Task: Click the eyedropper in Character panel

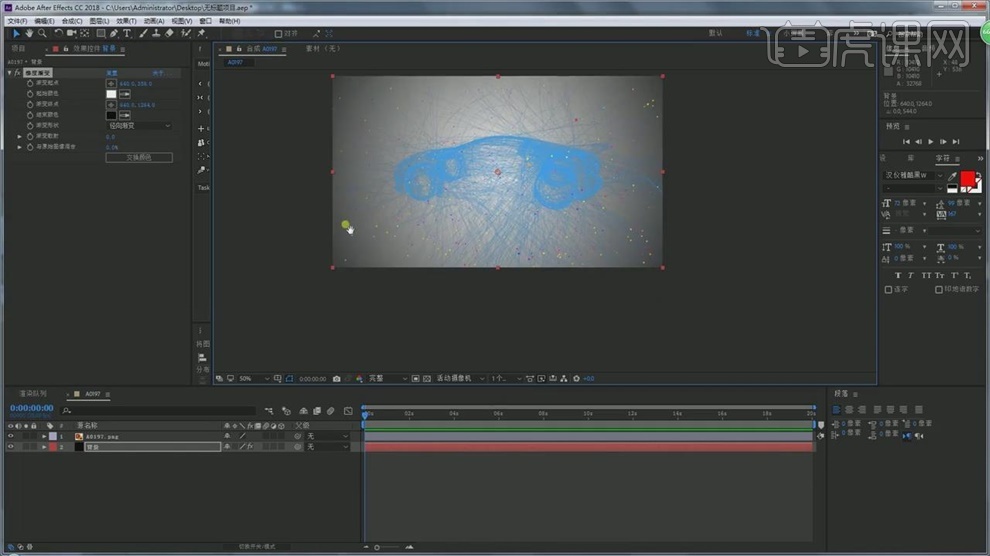Action: pyautogui.click(x=952, y=176)
